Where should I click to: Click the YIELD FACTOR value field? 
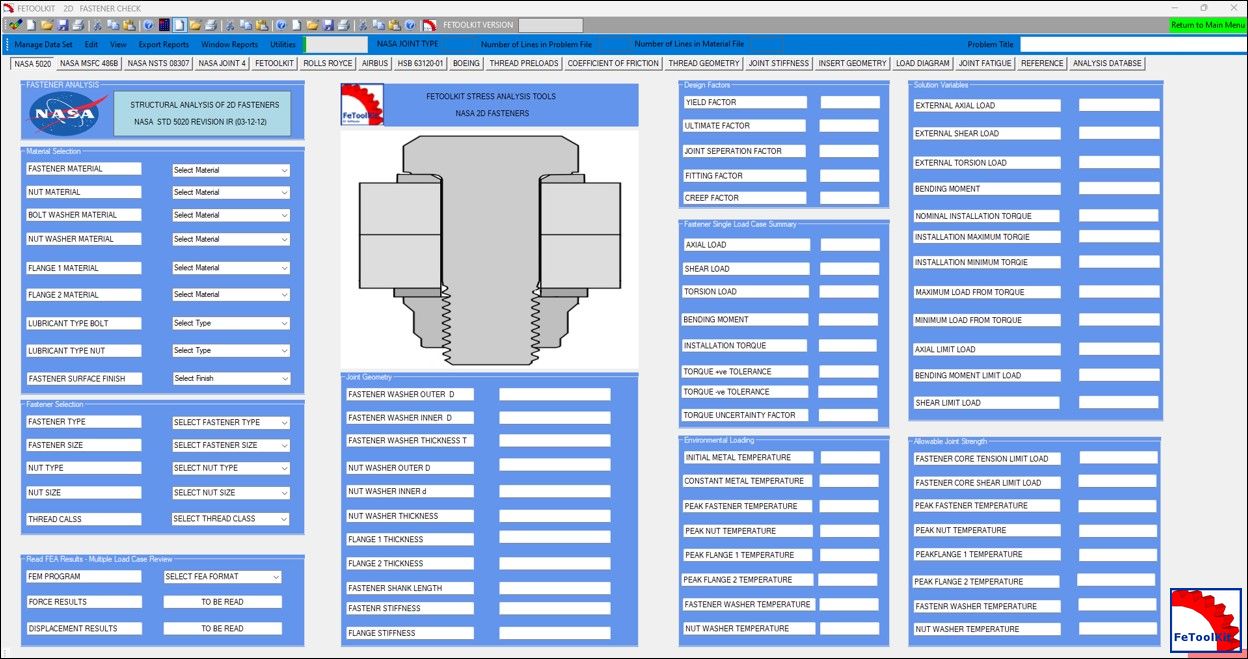[x=850, y=102]
